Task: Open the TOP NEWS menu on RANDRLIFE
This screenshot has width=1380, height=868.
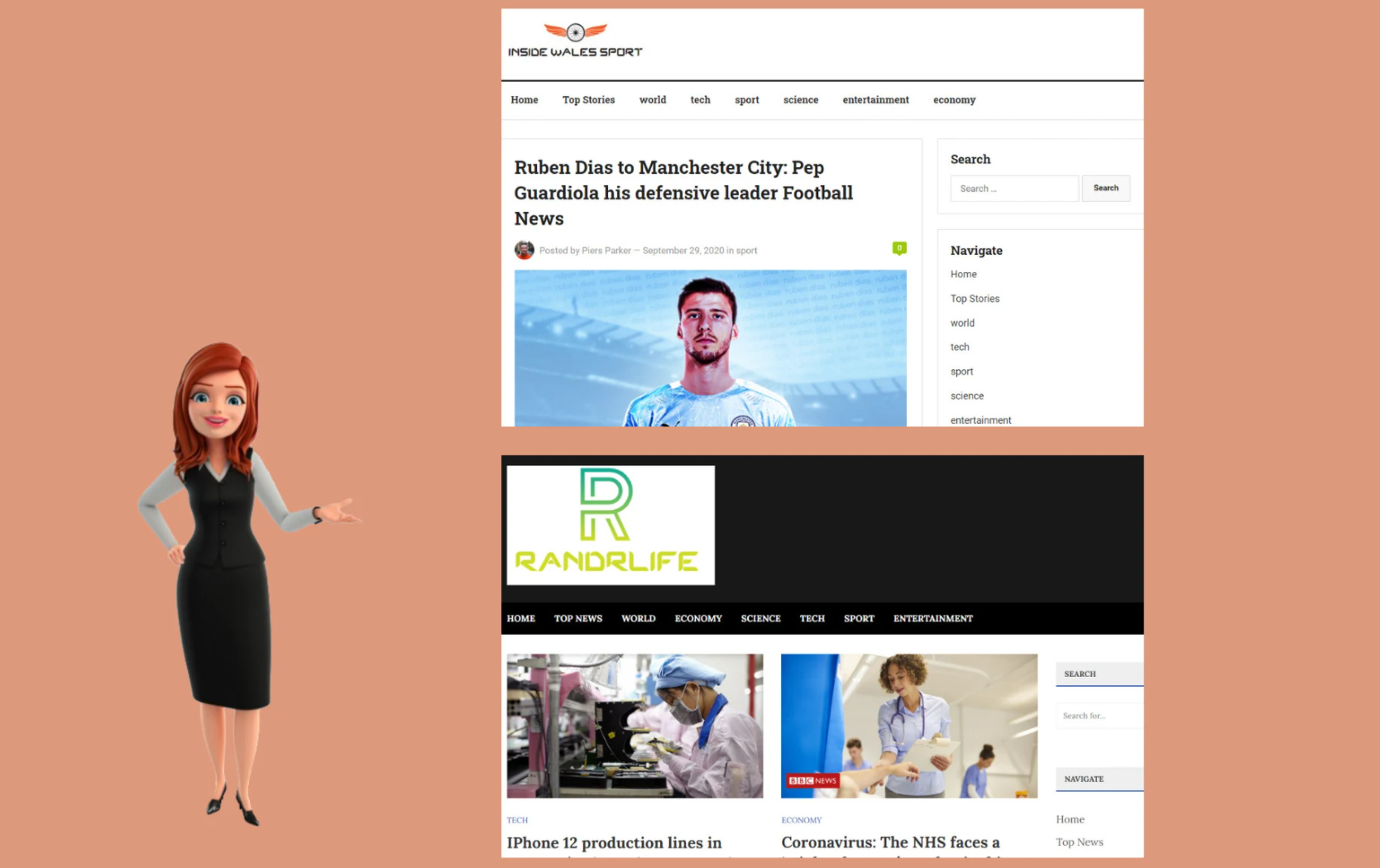Action: [577, 618]
